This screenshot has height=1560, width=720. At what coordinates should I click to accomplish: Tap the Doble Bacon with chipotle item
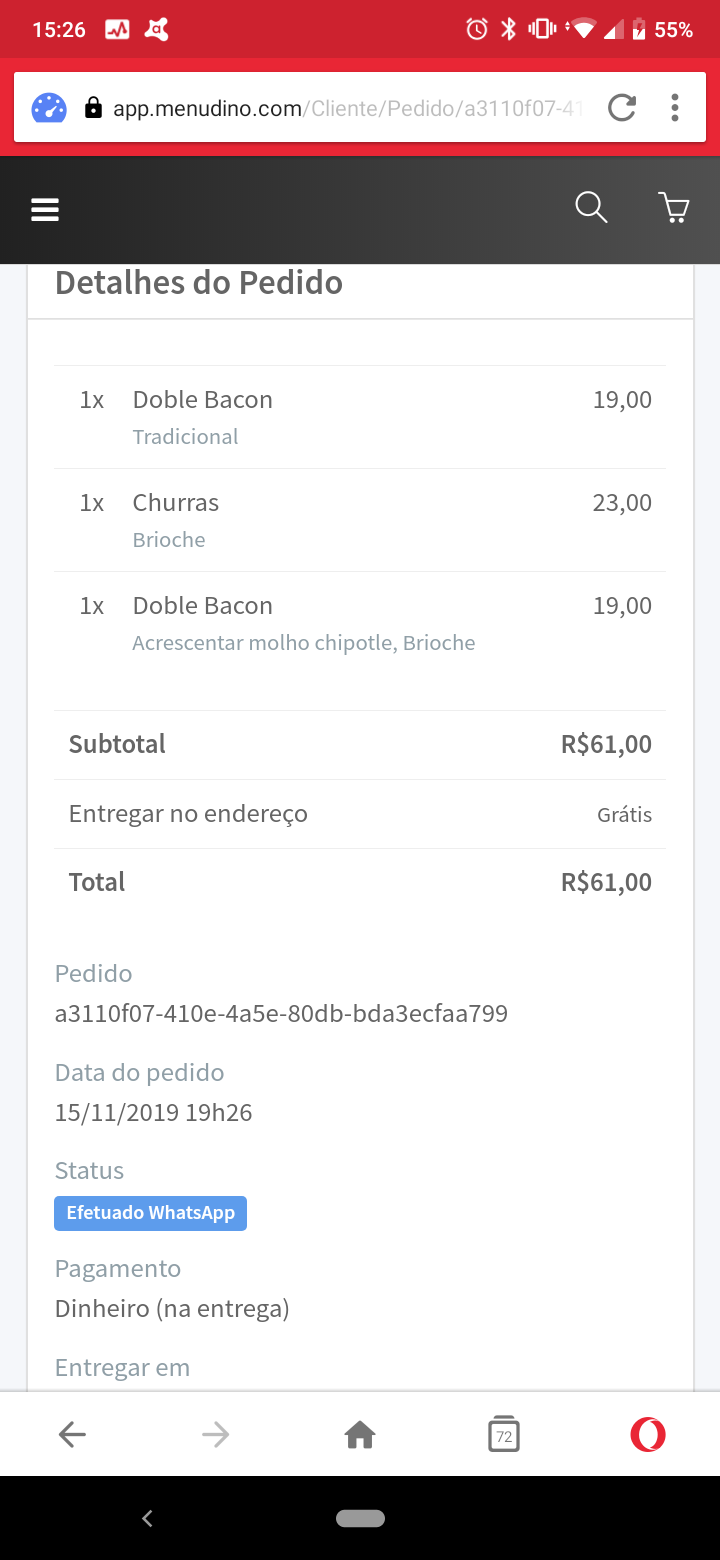(360, 623)
